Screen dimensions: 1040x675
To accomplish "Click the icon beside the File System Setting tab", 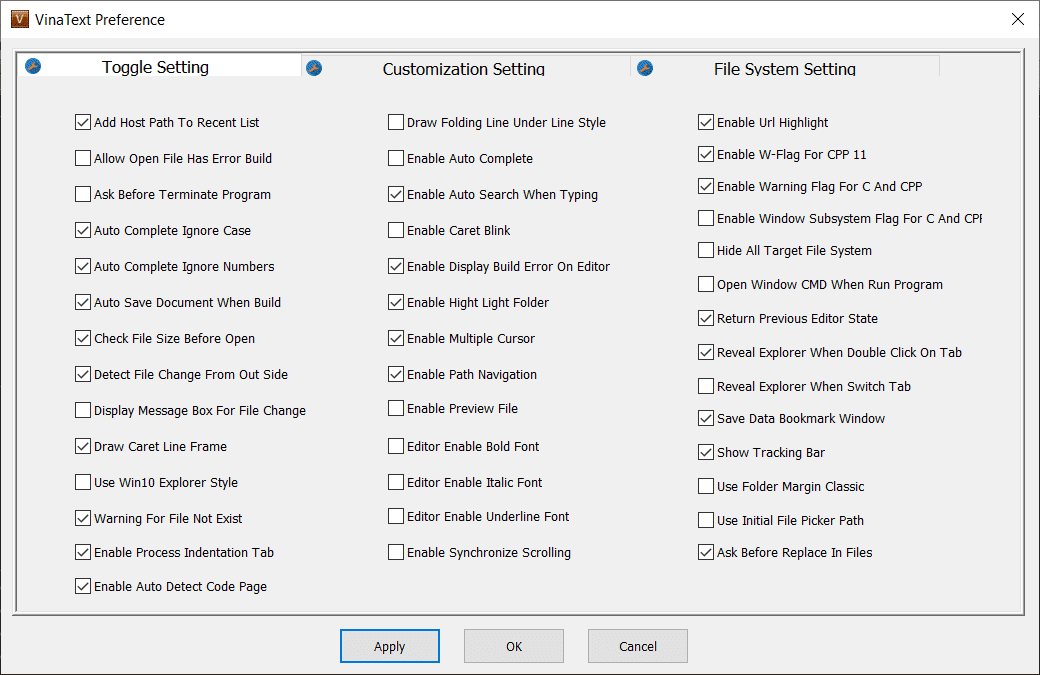I will [645, 68].
